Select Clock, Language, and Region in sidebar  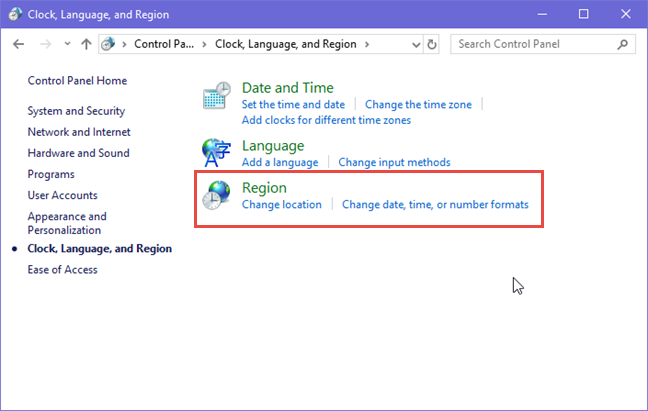(x=100, y=249)
